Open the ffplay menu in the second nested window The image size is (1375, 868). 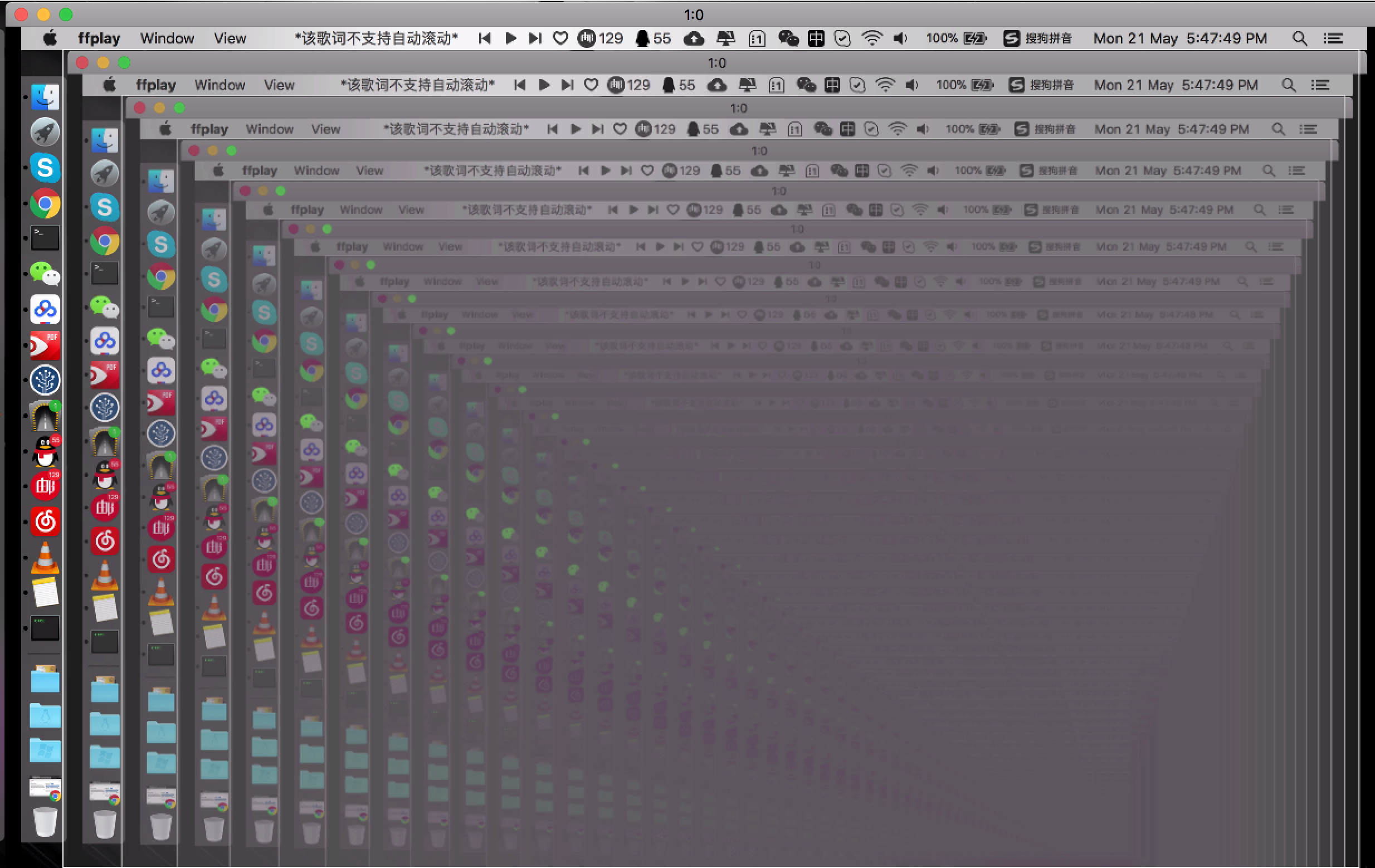tap(155, 85)
